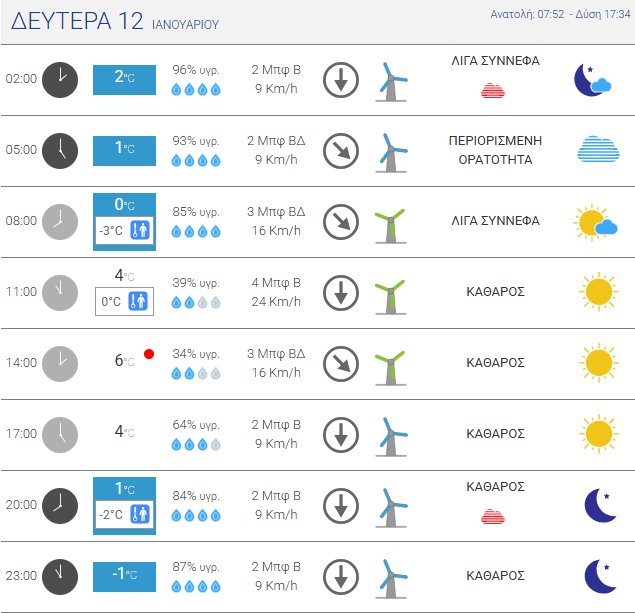This screenshot has height=613, width=635.
Task: Click the ΔΕΥΤΕΡΑ 12 date heading
Action: point(78,22)
